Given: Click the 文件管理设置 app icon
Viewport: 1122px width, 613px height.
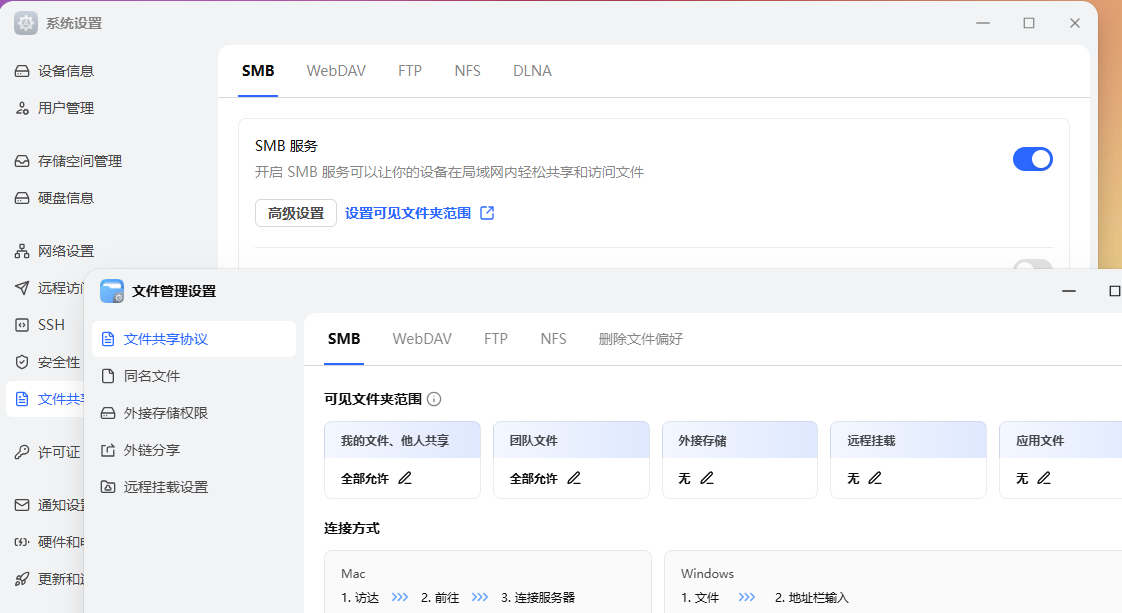Looking at the screenshot, I should point(112,291).
